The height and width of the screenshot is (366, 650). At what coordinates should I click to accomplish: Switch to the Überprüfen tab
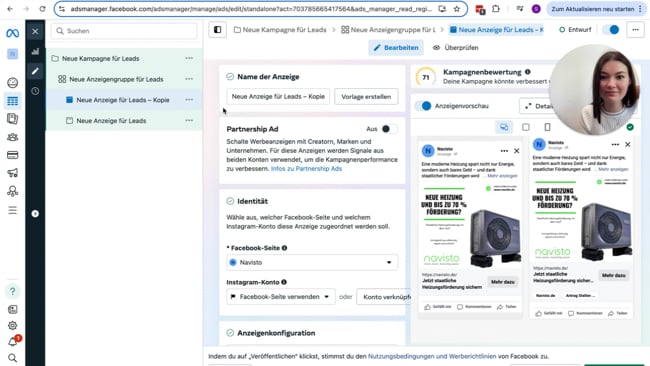coord(456,48)
